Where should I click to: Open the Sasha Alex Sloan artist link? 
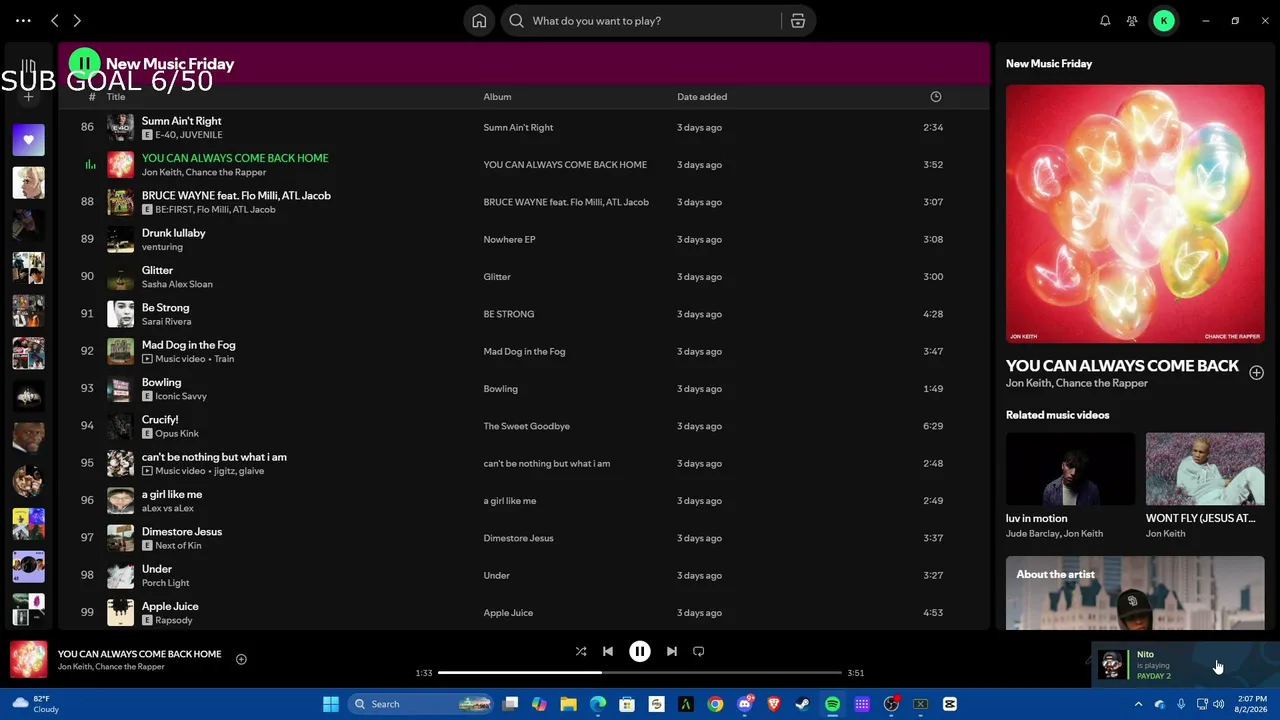pyautogui.click(x=177, y=284)
